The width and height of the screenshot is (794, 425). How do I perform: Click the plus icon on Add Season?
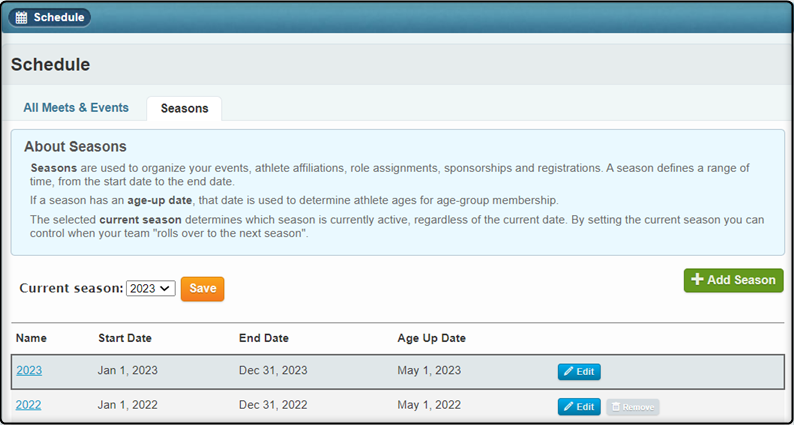[697, 280]
